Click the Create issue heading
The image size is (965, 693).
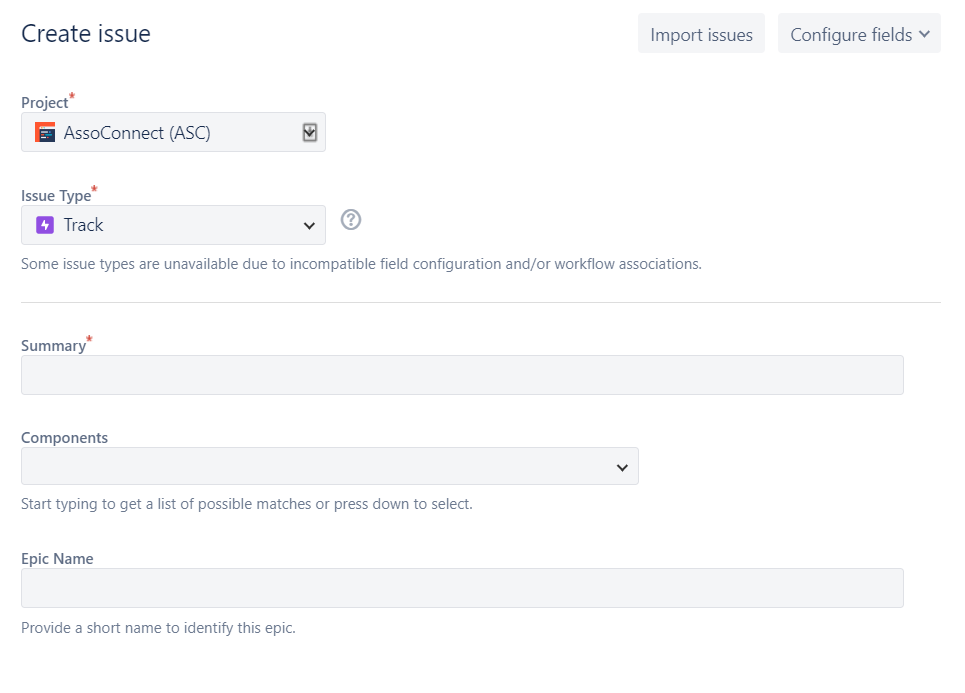86,33
